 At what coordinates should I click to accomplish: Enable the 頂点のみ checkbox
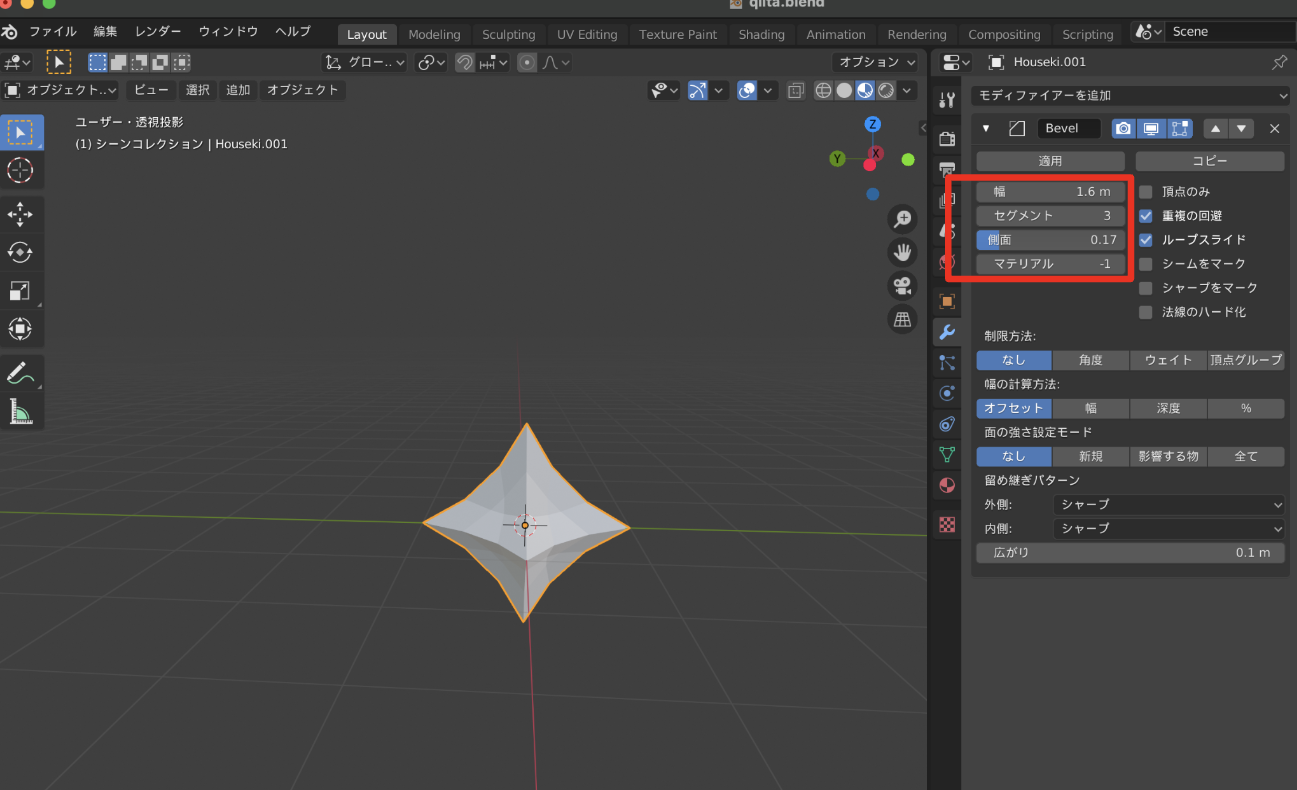(1146, 192)
